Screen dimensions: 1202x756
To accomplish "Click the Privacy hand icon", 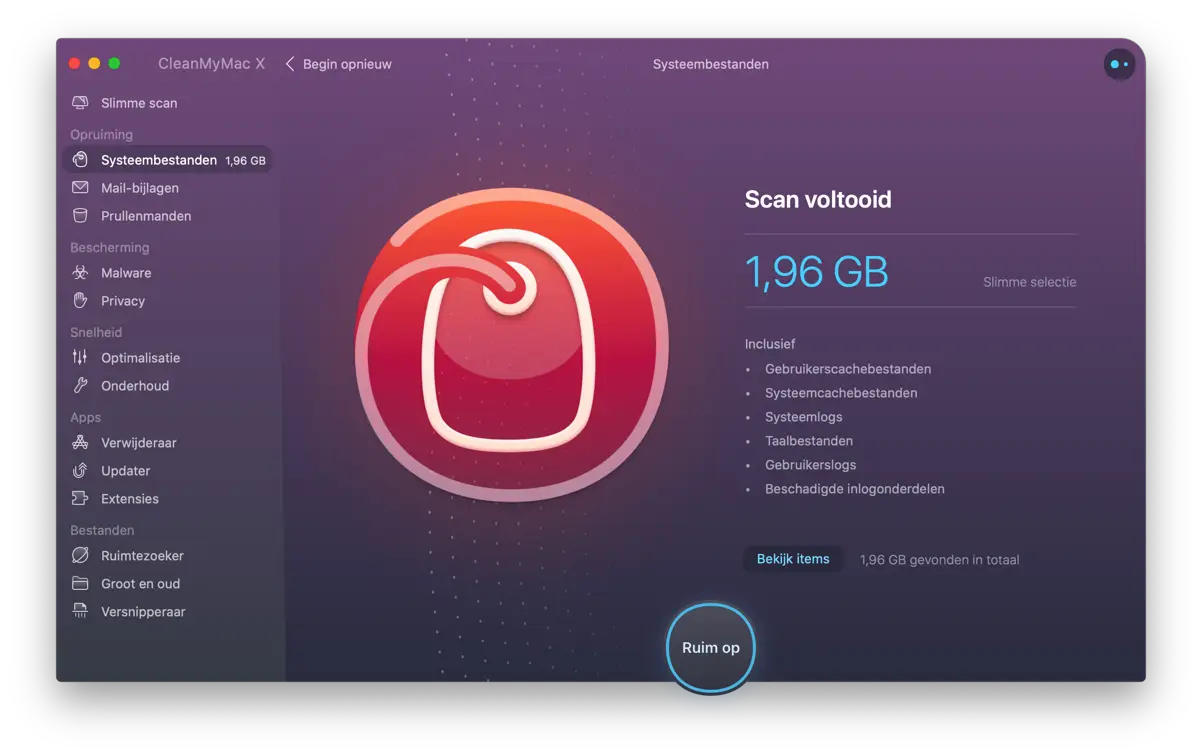I will [80, 301].
